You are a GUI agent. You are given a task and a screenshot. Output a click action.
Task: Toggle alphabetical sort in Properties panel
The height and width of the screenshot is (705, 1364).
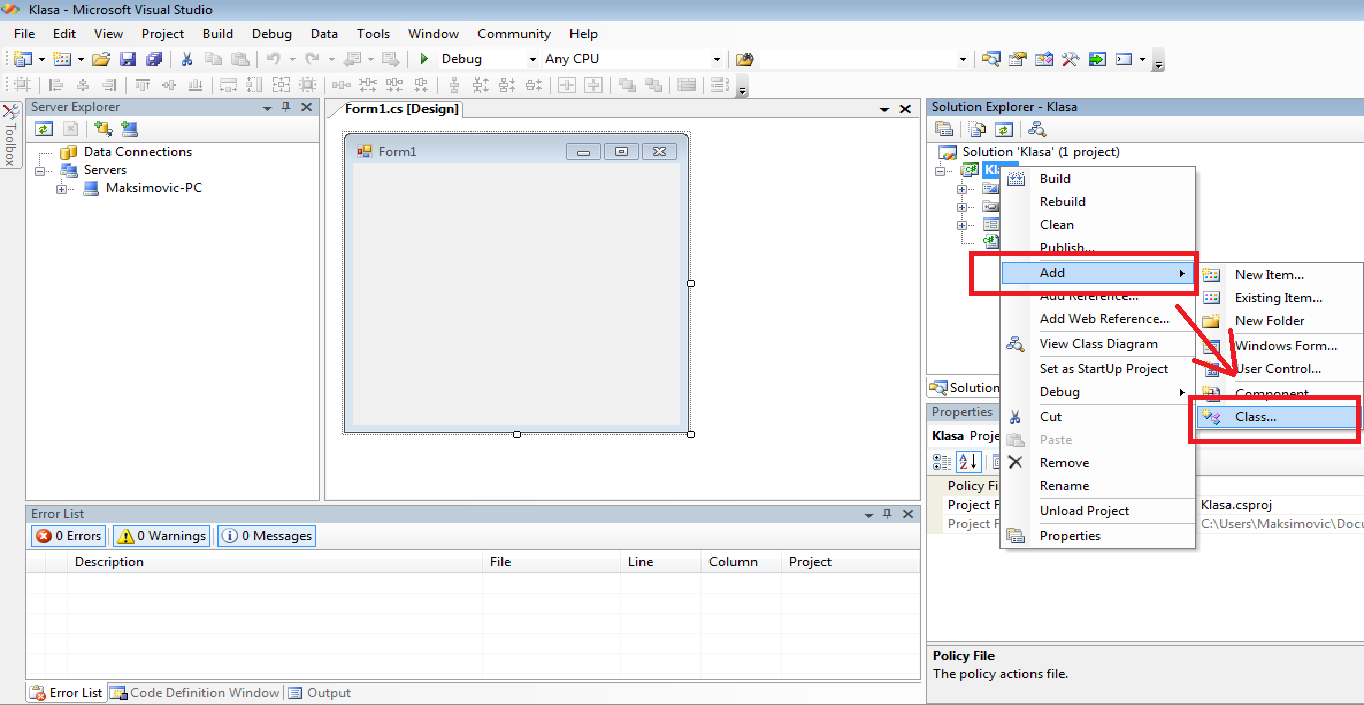[968, 462]
